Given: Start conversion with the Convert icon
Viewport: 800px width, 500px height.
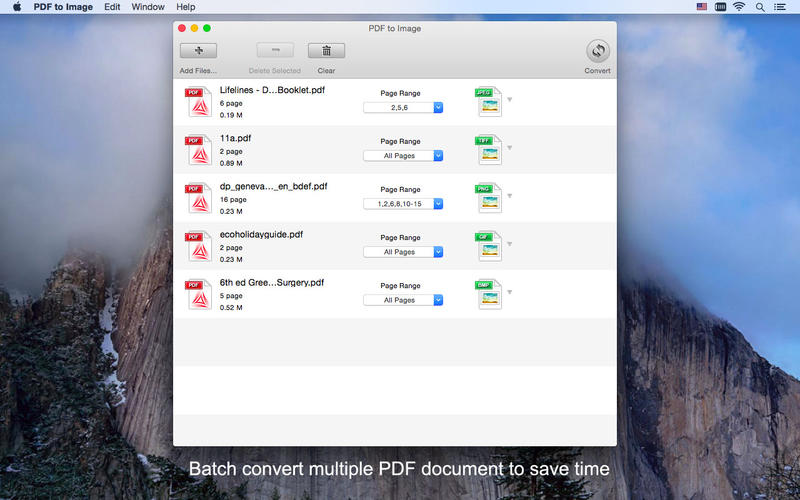Looking at the screenshot, I should (597, 51).
